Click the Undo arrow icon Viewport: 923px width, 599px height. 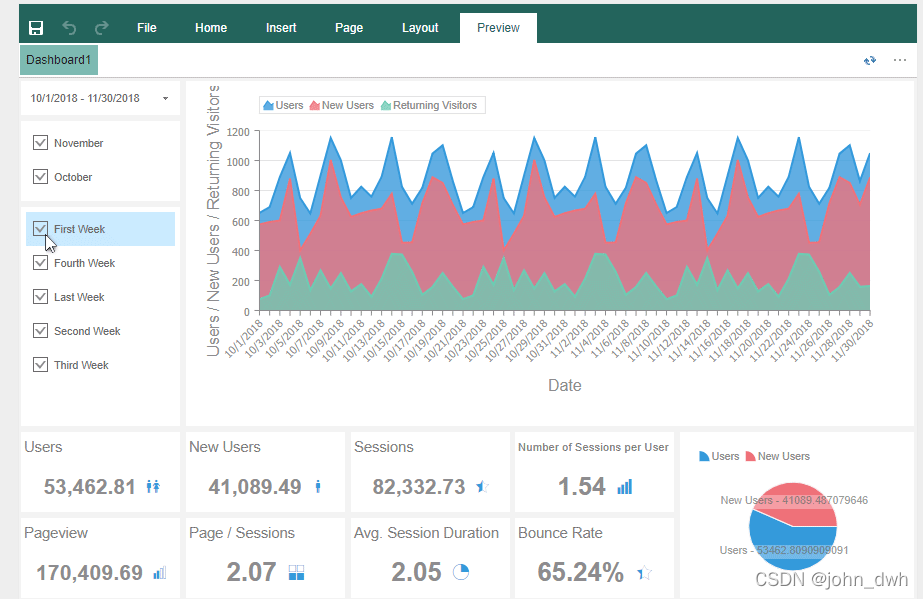tap(68, 27)
